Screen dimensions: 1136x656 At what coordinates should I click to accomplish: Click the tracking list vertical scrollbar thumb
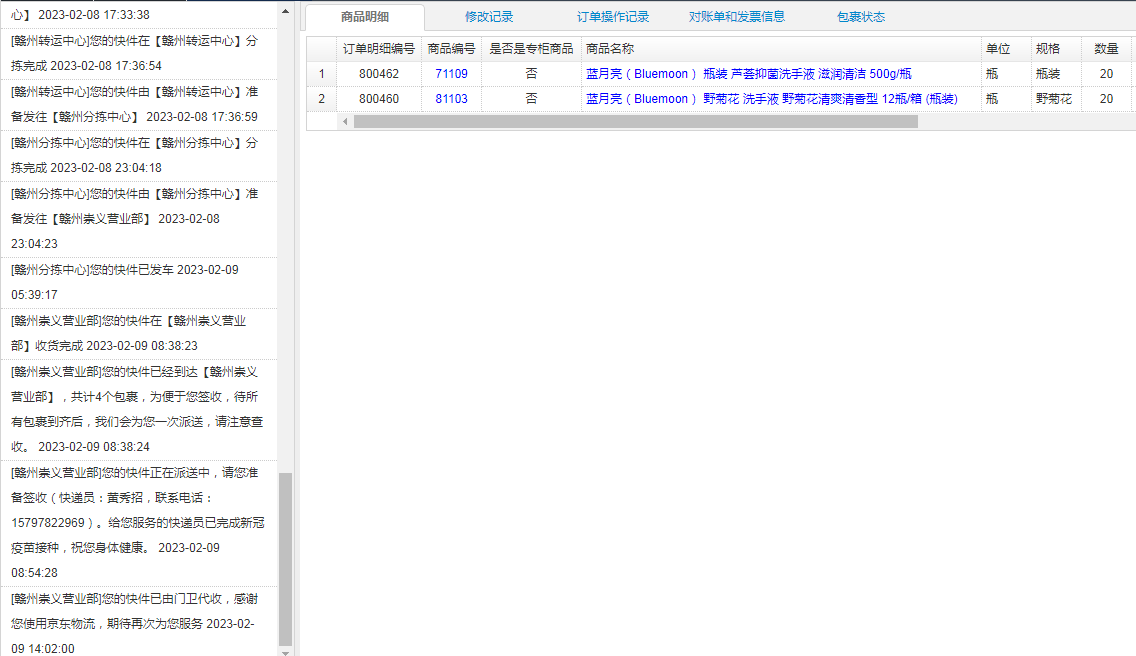[x=285, y=558]
